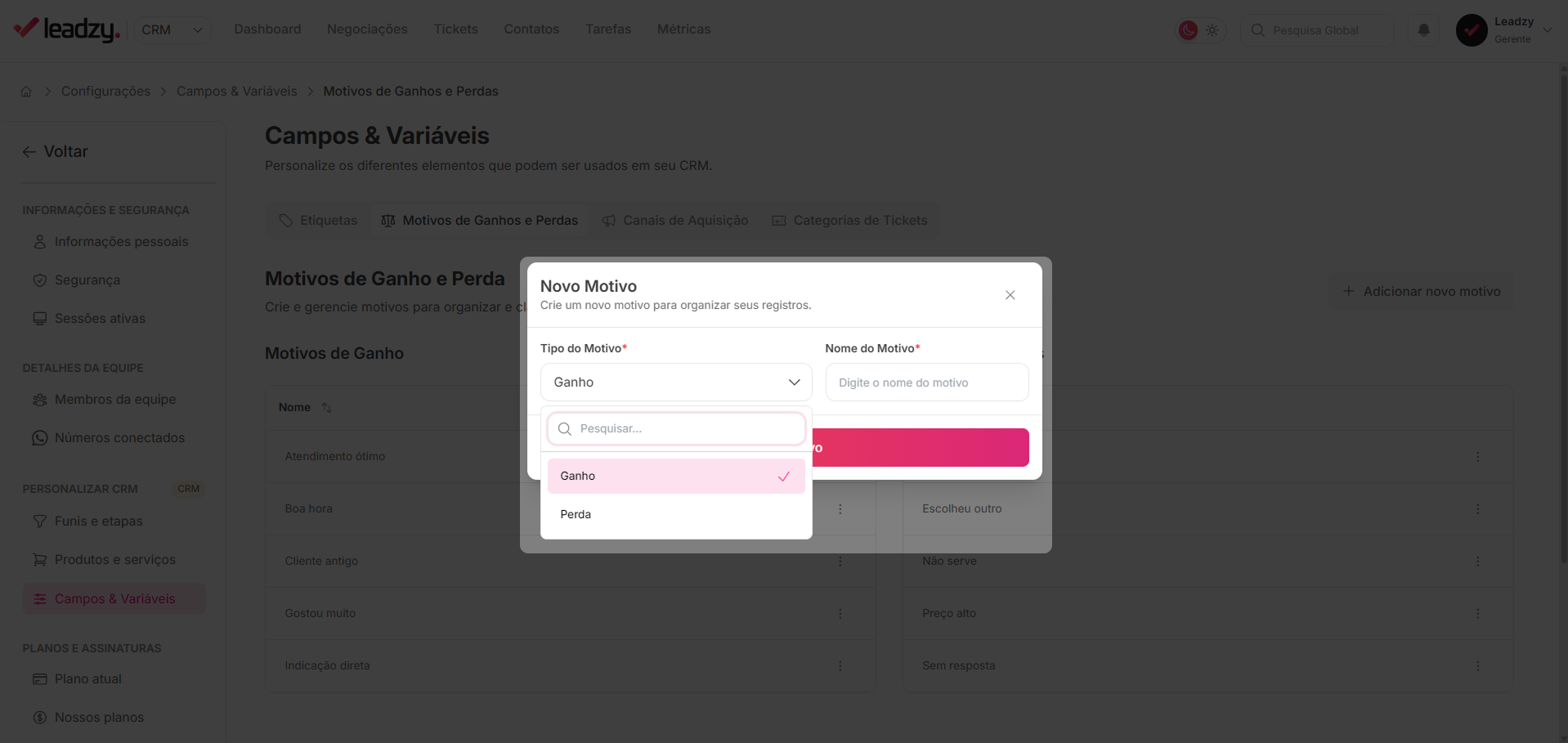This screenshot has width=1568, height=743.
Task: Click the Nome do Motivo input
Action: click(927, 383)
